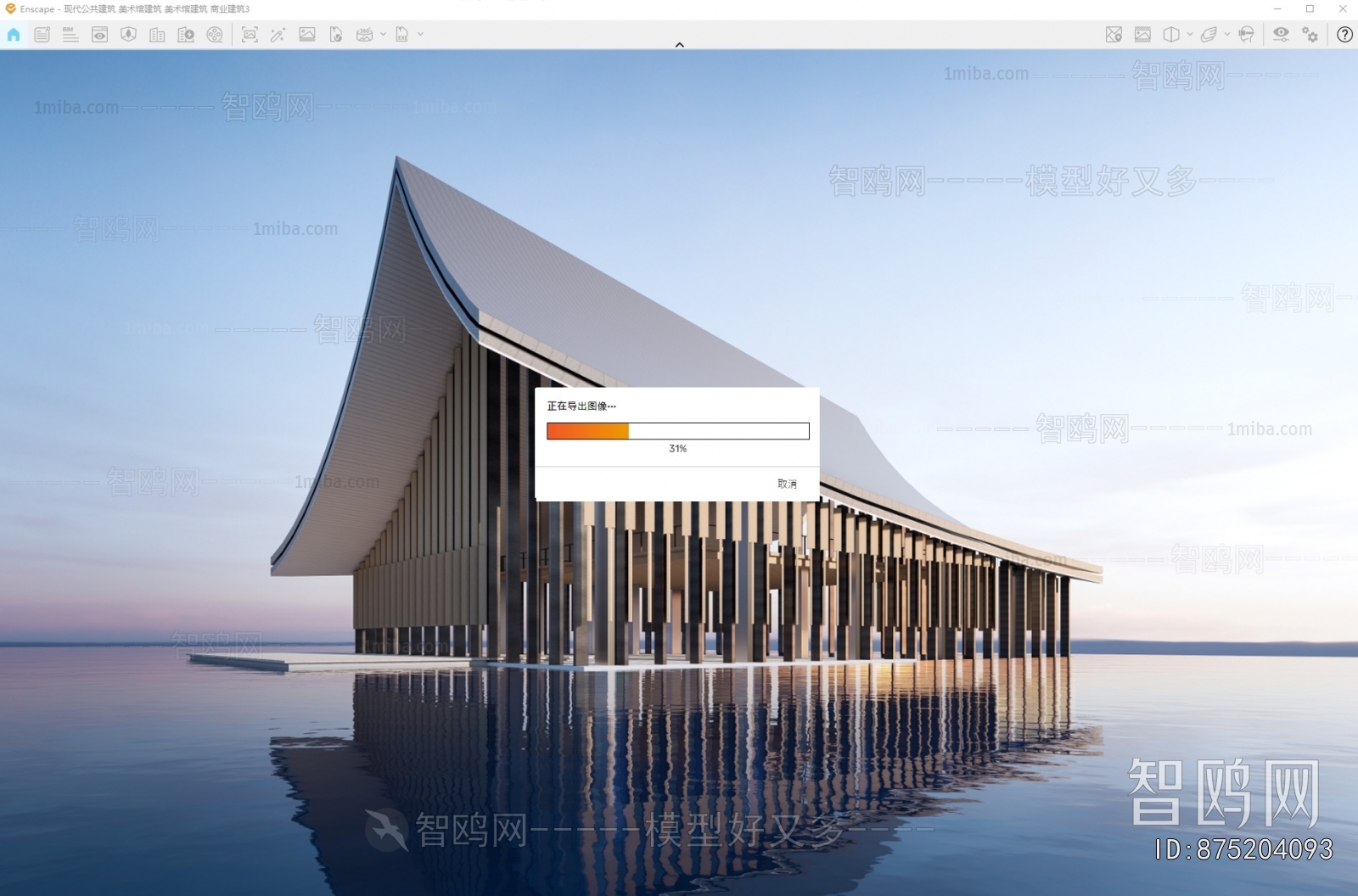Image resolution: width=1358 pixels, height=896 pixels.
Task: Enable VR headset mode
Action: (x=1246, y=35)
